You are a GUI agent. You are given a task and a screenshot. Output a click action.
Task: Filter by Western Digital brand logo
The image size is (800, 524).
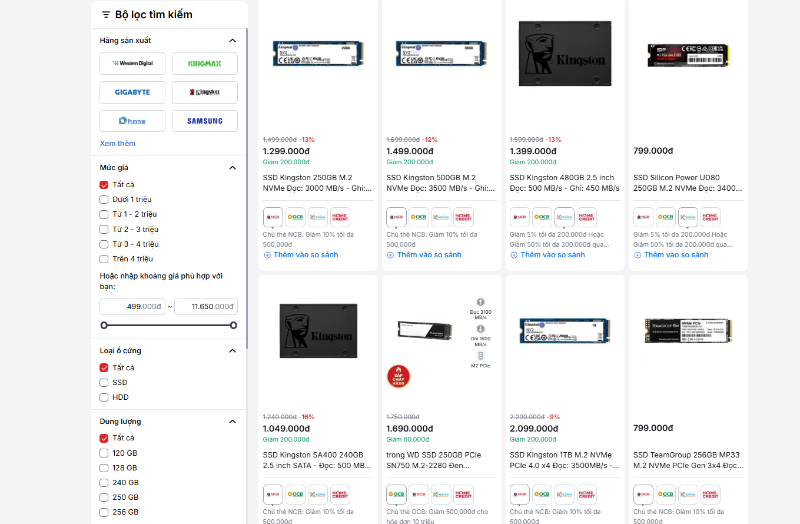tap(132, 63)
